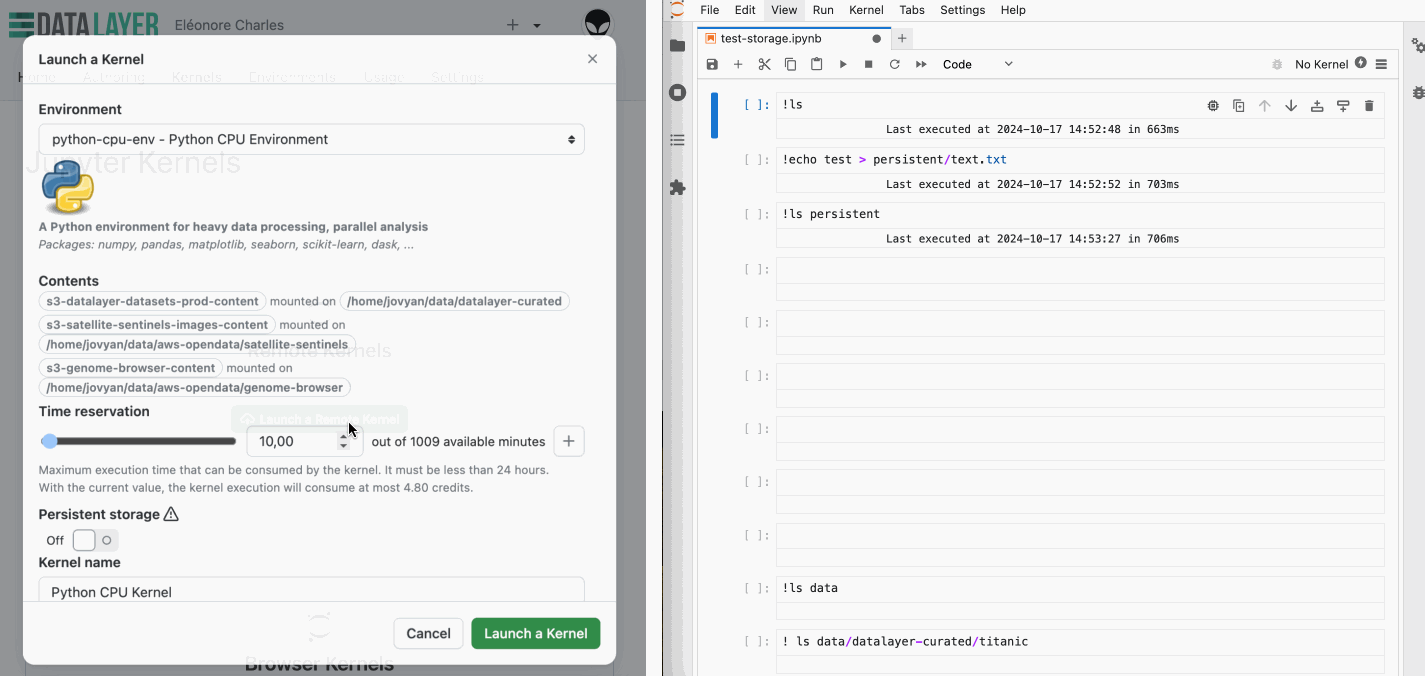Toggle the debugger bug icon beside No Kernel
Screen dimensions: 1425x676
click(1277, 64)
